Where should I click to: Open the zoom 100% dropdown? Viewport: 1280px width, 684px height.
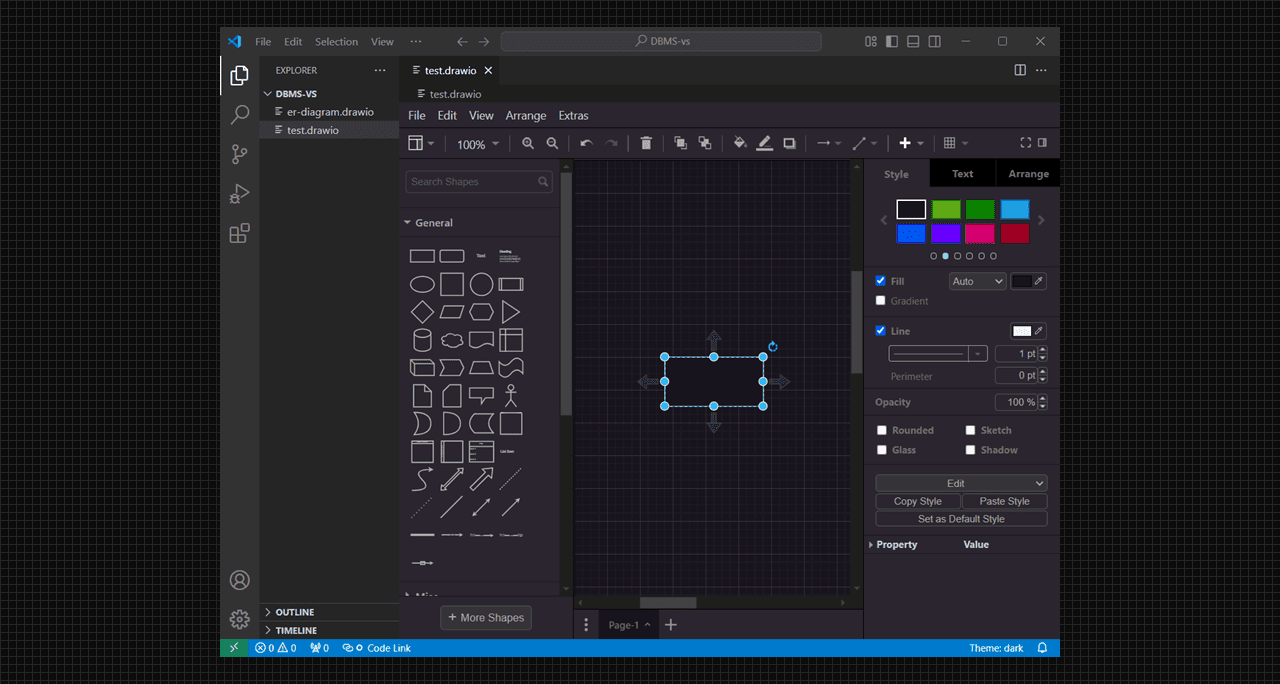[x=477, y=145]
